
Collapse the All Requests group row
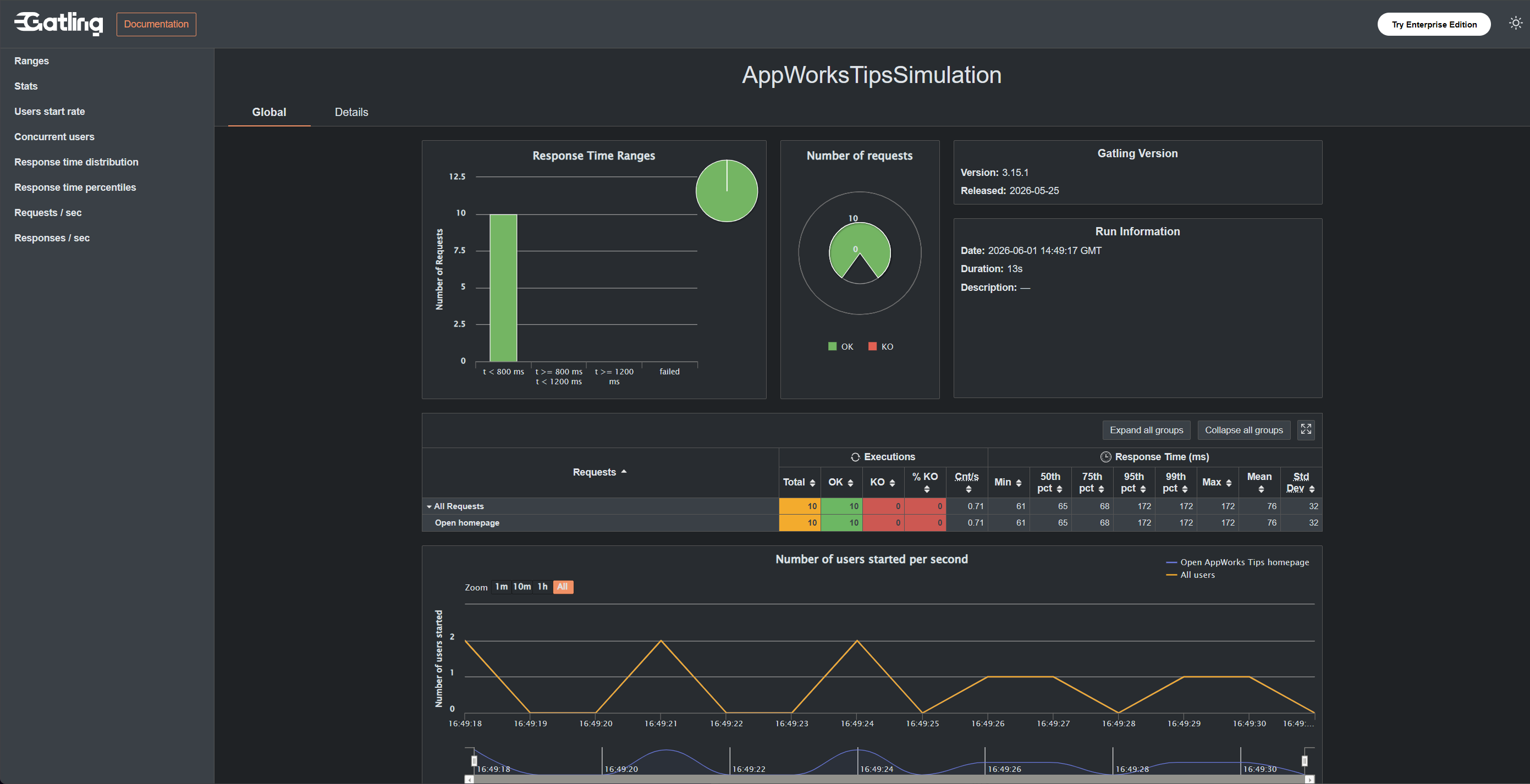(429, 506)
